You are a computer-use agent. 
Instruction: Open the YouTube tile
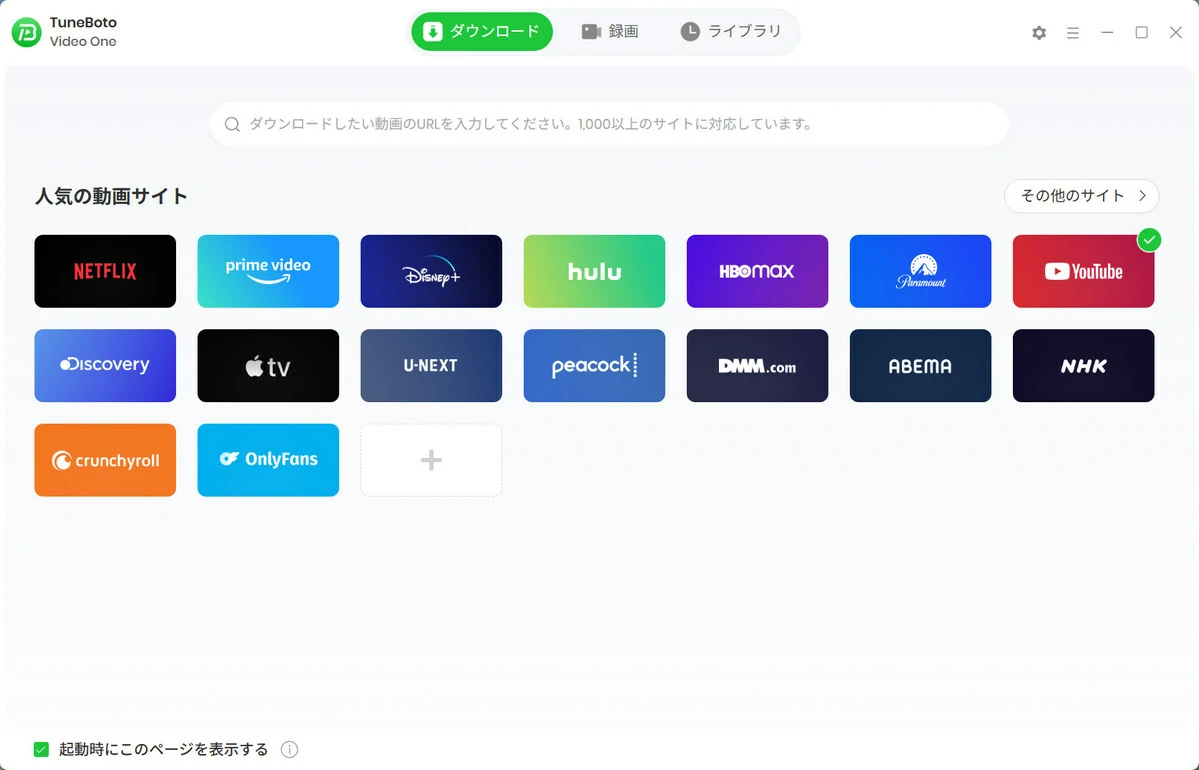point(1084,271)
